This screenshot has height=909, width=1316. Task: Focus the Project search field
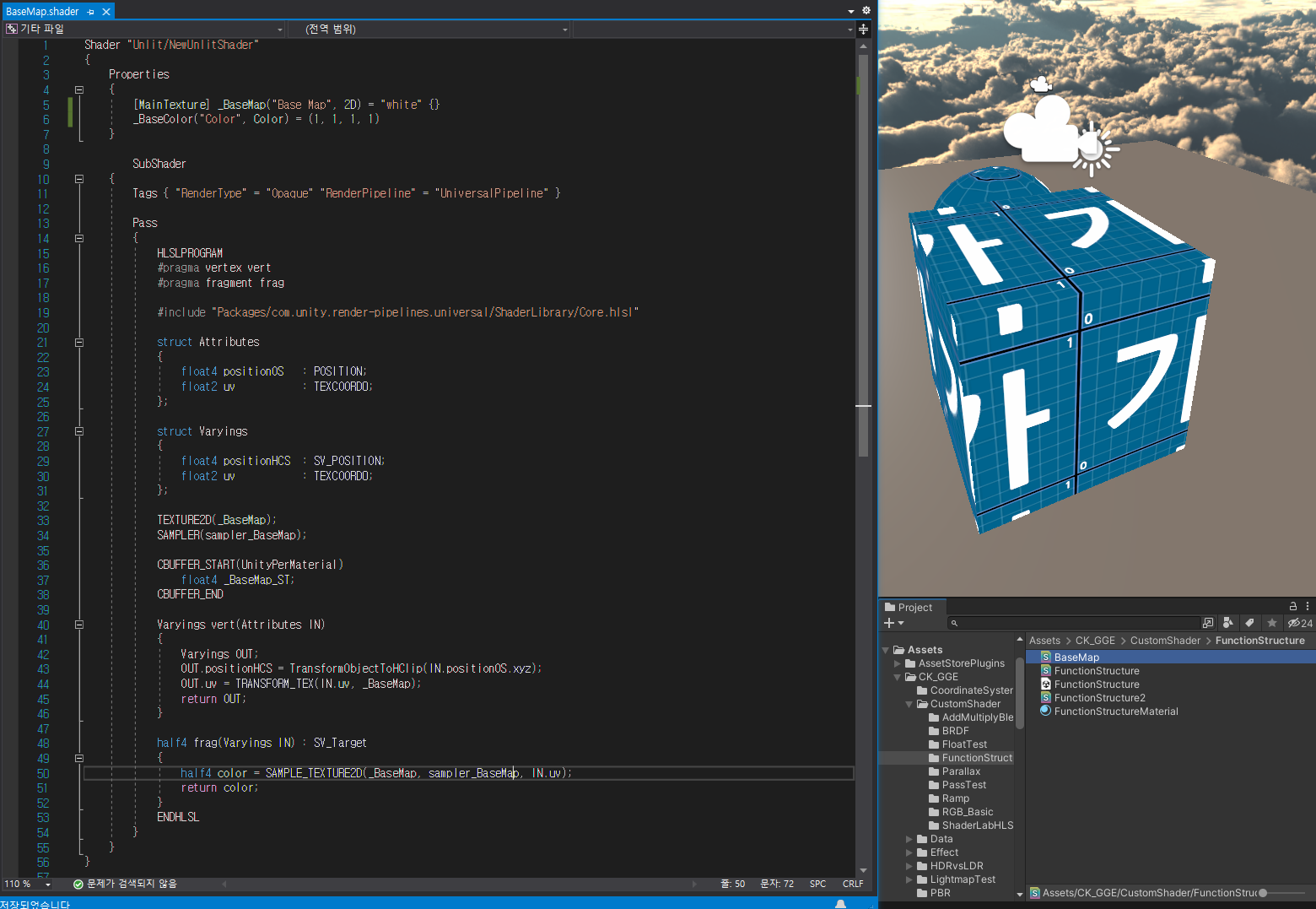(x=1073, y=623)
